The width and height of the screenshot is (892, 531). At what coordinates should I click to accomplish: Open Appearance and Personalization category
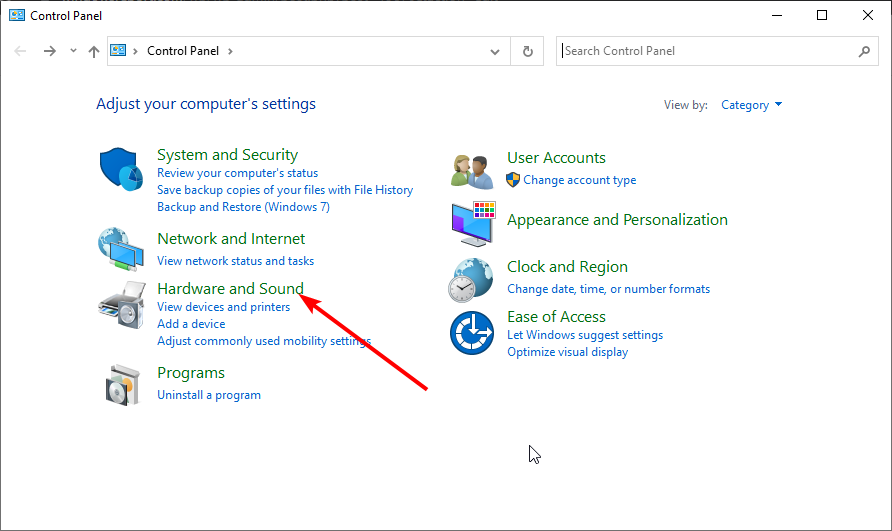(x=617, y=220)
